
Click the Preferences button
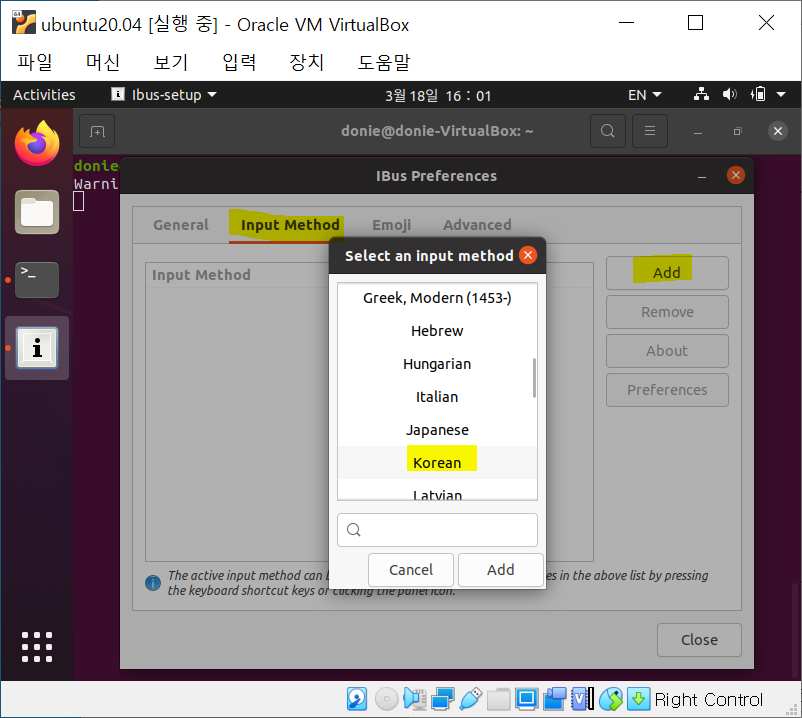coord(667,390)
